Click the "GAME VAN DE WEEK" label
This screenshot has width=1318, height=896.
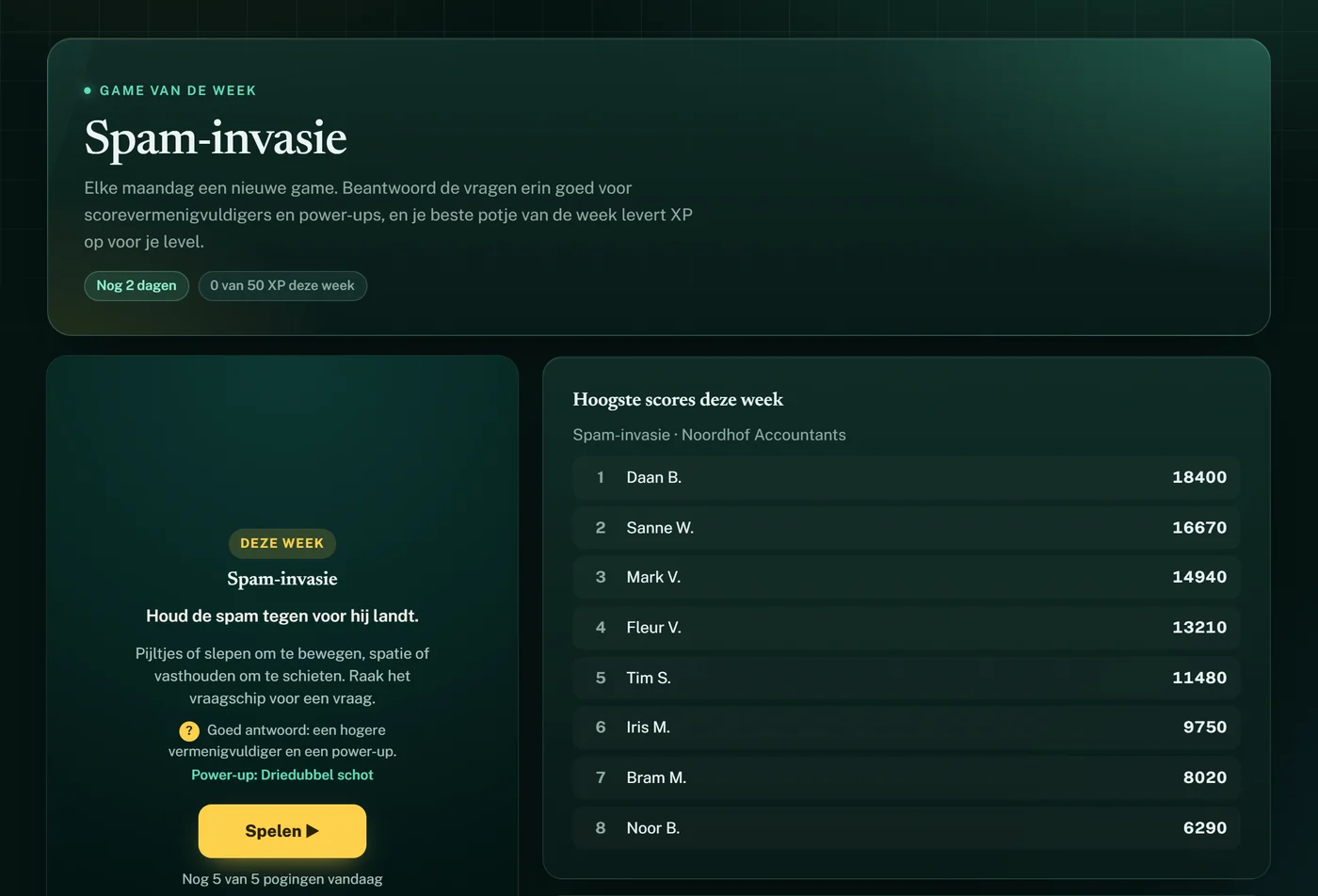tap(178, 90)
